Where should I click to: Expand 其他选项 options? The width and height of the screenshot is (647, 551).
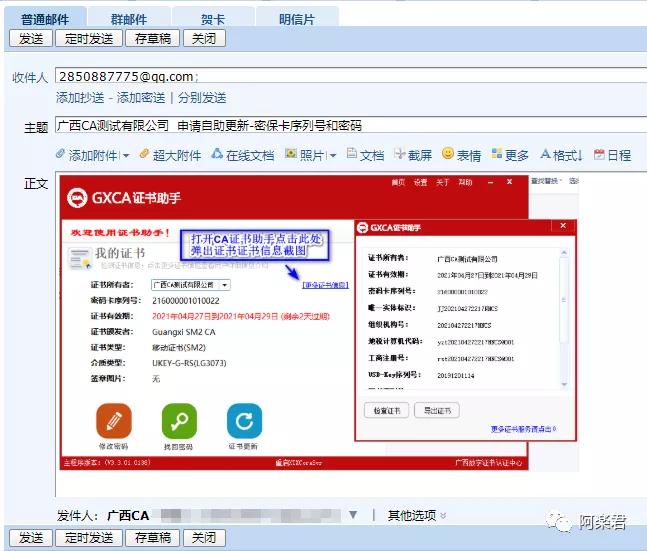(x=417, y=515)
